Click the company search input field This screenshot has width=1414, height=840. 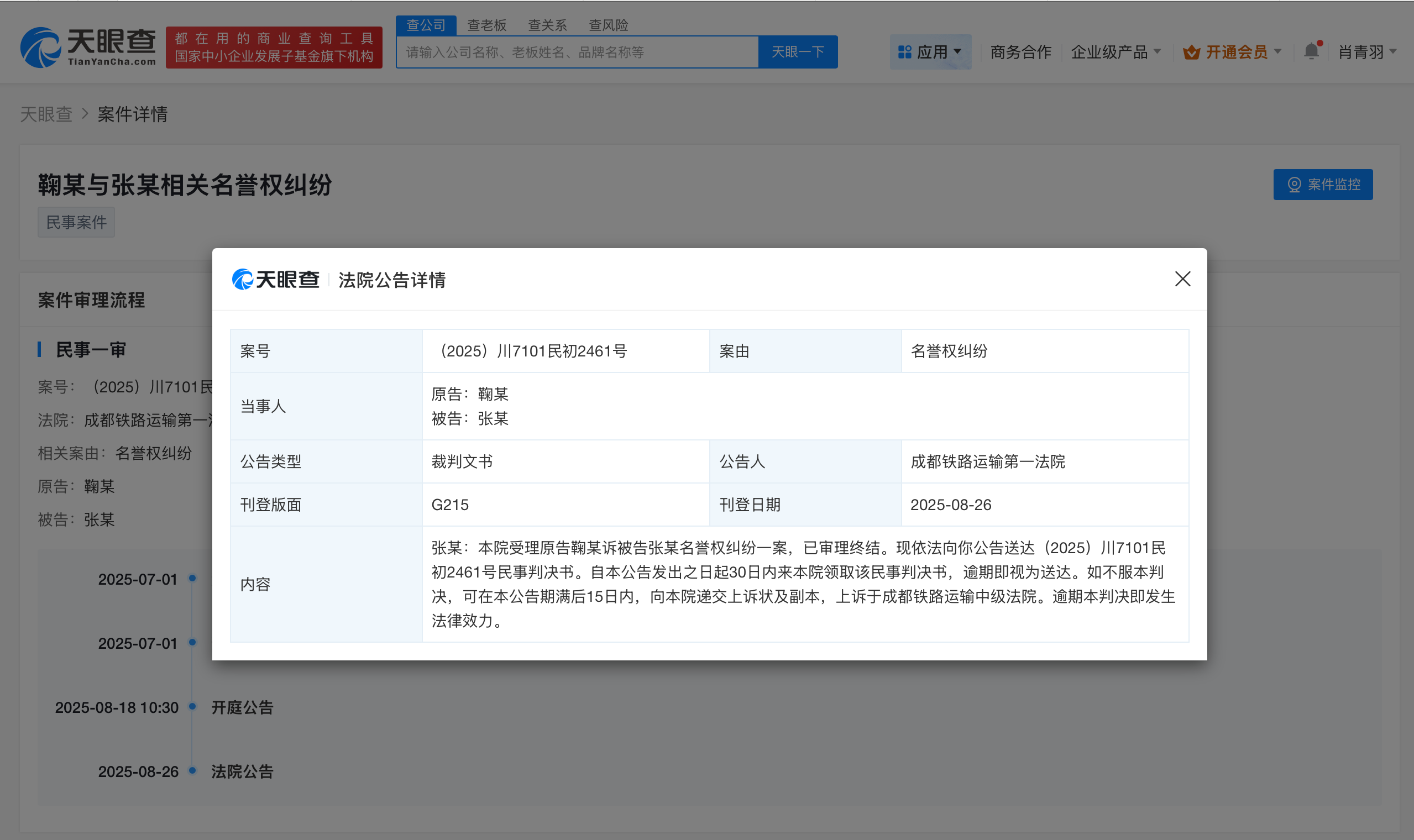click(x=577, y=51)
